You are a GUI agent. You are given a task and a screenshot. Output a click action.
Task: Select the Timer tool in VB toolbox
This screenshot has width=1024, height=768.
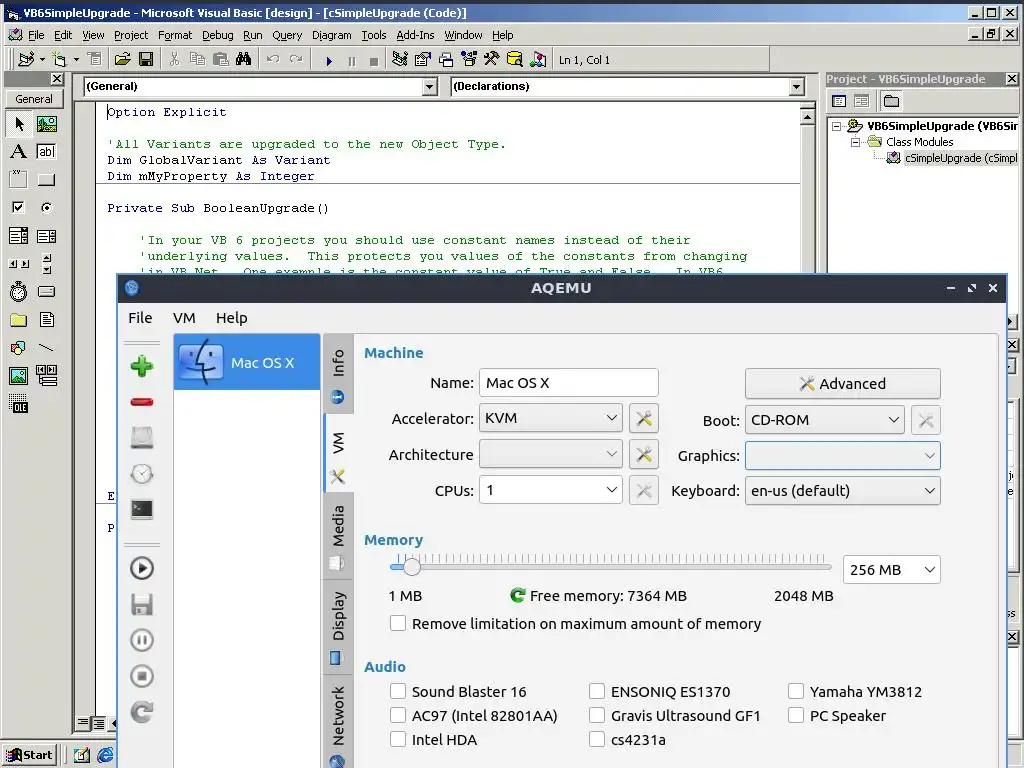18,291
